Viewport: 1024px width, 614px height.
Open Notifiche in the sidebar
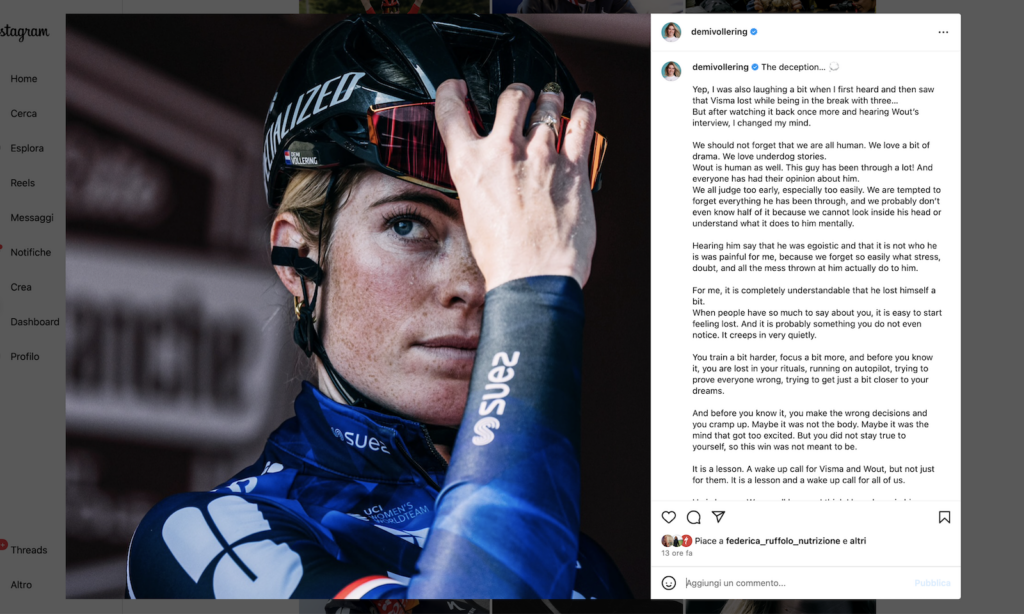tap(31, 252)
